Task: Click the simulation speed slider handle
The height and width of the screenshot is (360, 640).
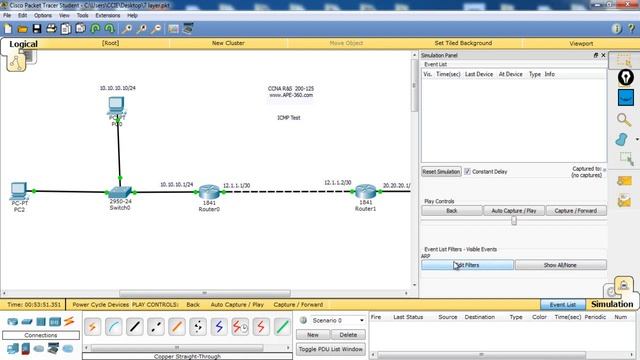Action: click(514, 221)
